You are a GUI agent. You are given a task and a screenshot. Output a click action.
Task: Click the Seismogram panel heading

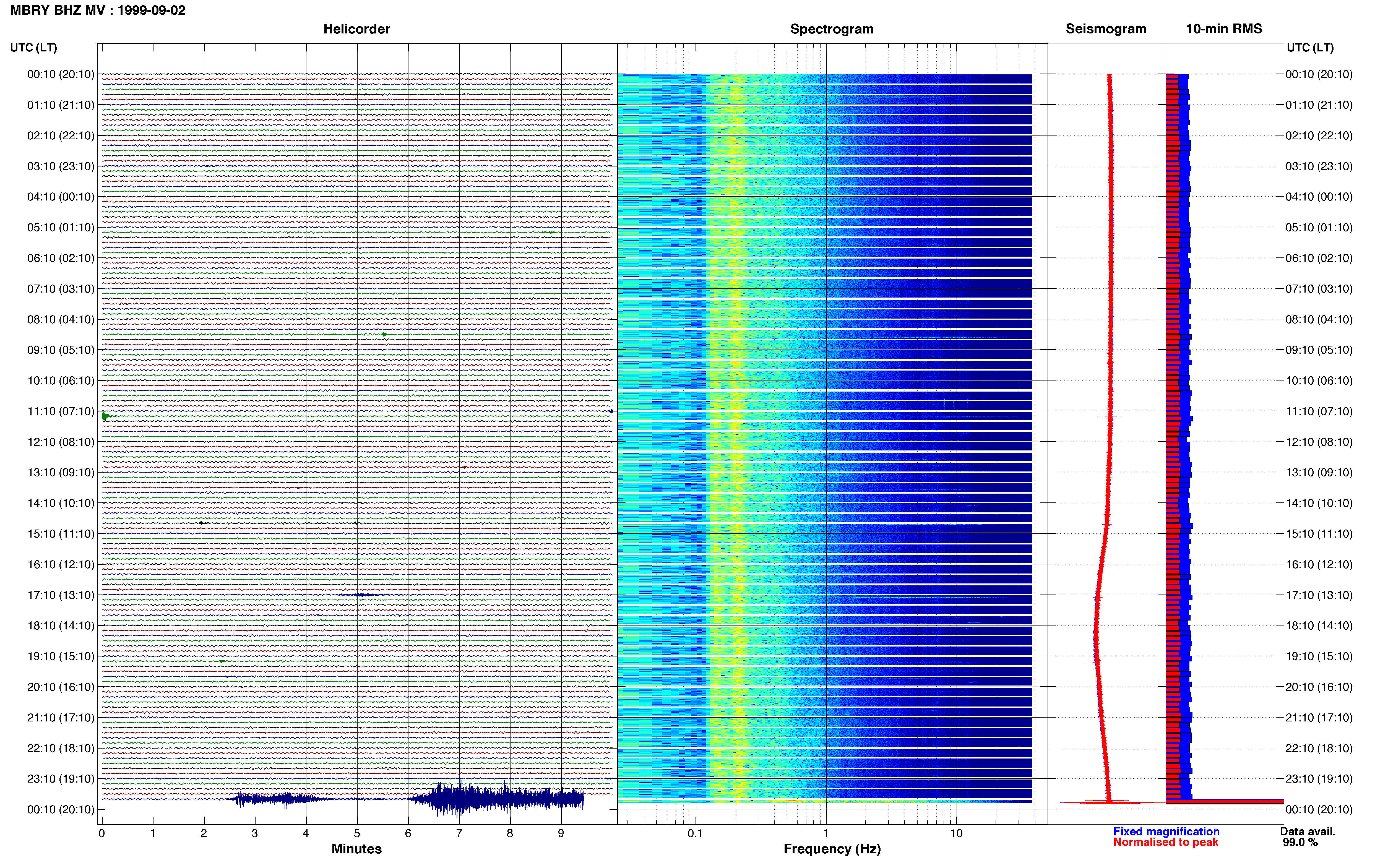(x=1106, y=29)
